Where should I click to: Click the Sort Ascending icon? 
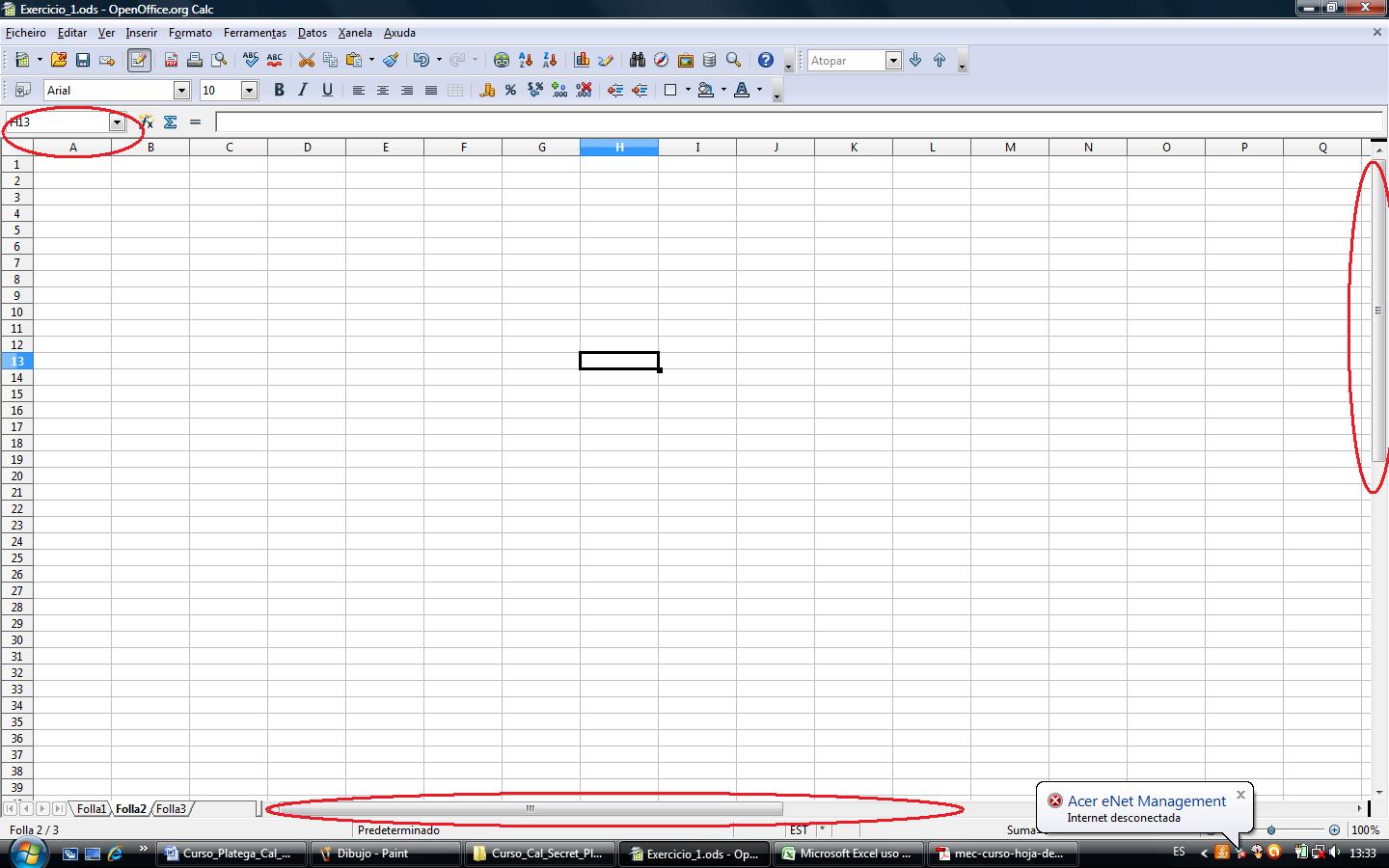pyautogui.click(x=526, y=60)
